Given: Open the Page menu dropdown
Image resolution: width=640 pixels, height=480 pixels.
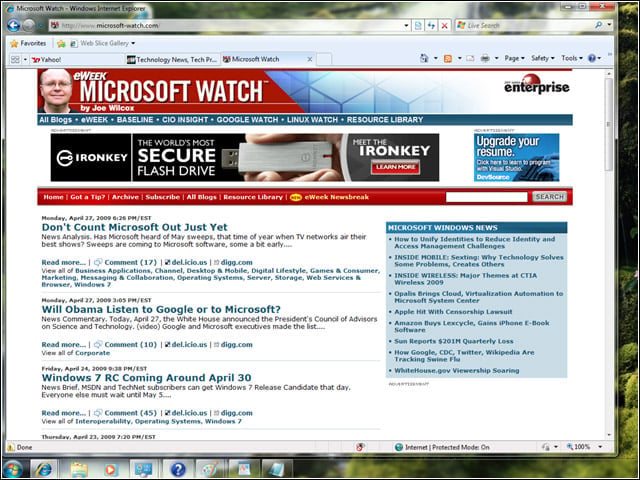Looking at the screenshot, I should pos(514,58).
